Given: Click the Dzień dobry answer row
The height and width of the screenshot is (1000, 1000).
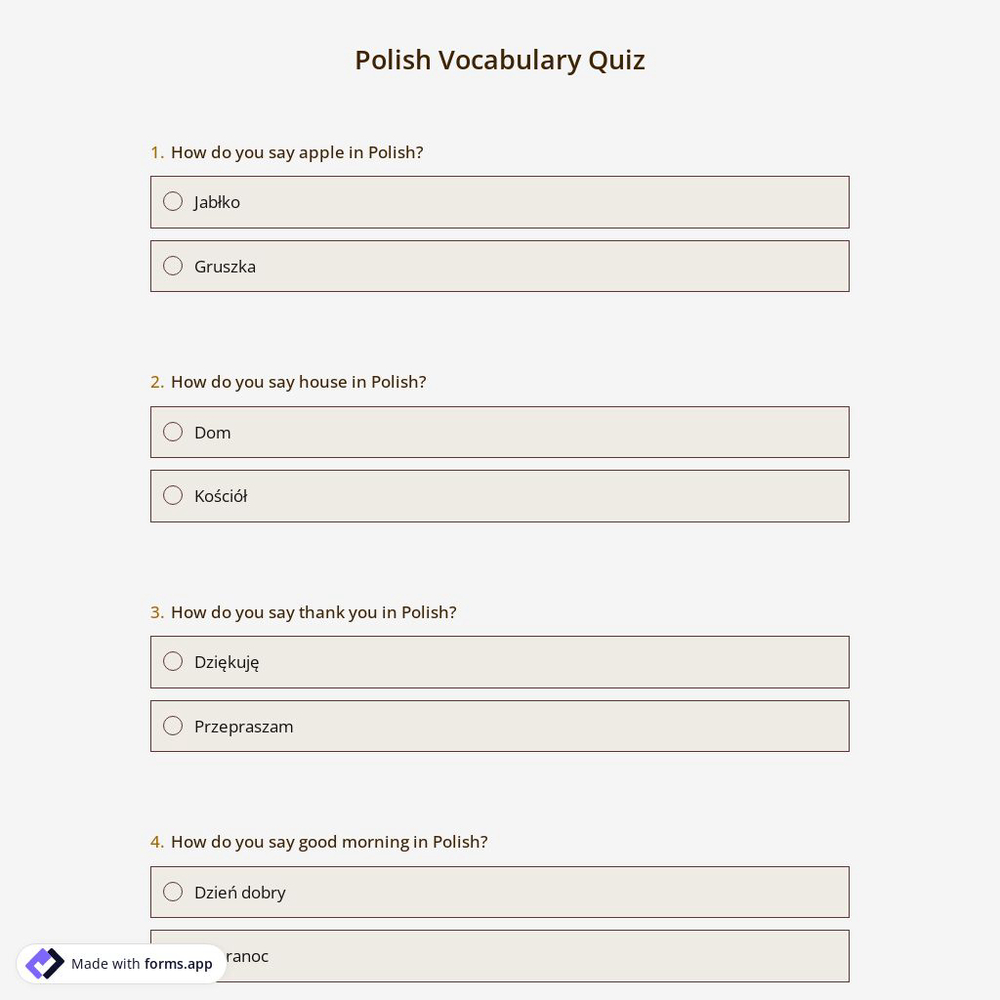Looking at the screenshot, I should coord(500,891).
